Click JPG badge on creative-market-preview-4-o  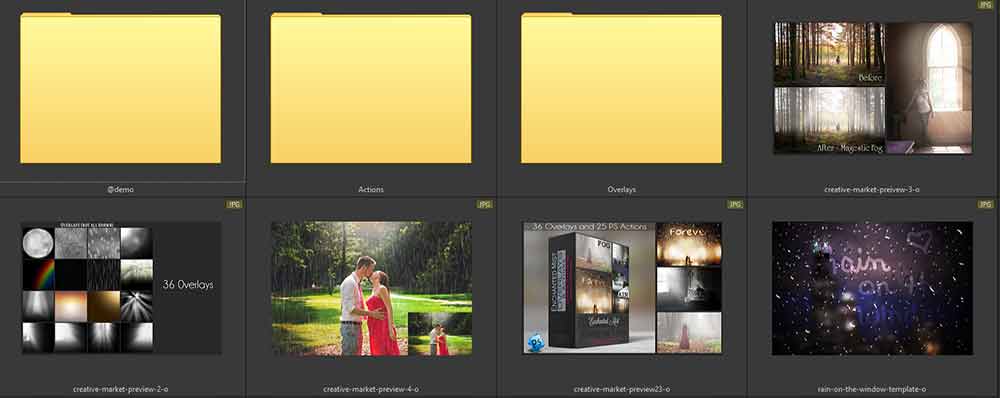pyautogui.click(x=485, y=204)
